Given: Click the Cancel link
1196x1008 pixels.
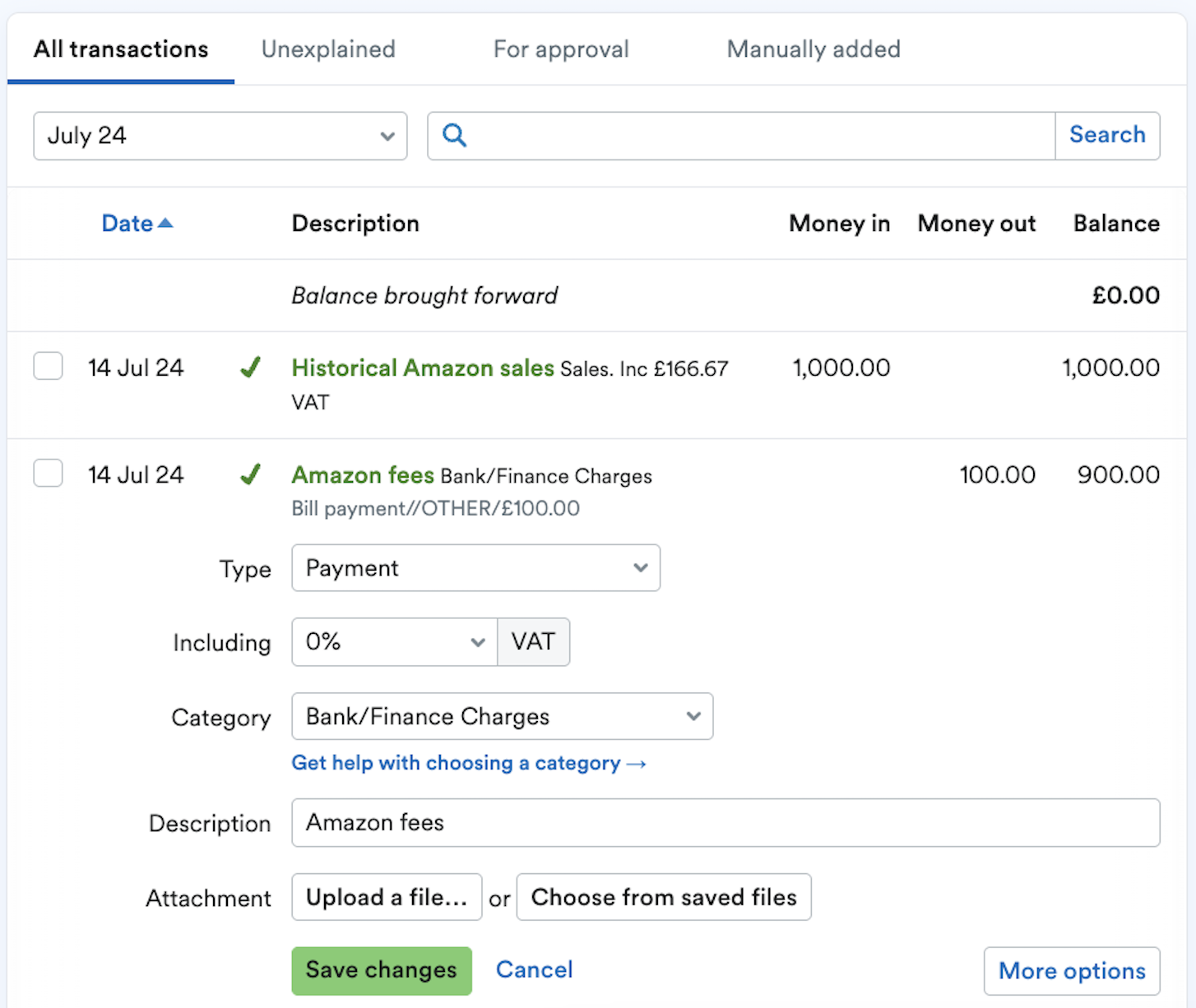Looking at the screenshot, I should coord(534,969).
